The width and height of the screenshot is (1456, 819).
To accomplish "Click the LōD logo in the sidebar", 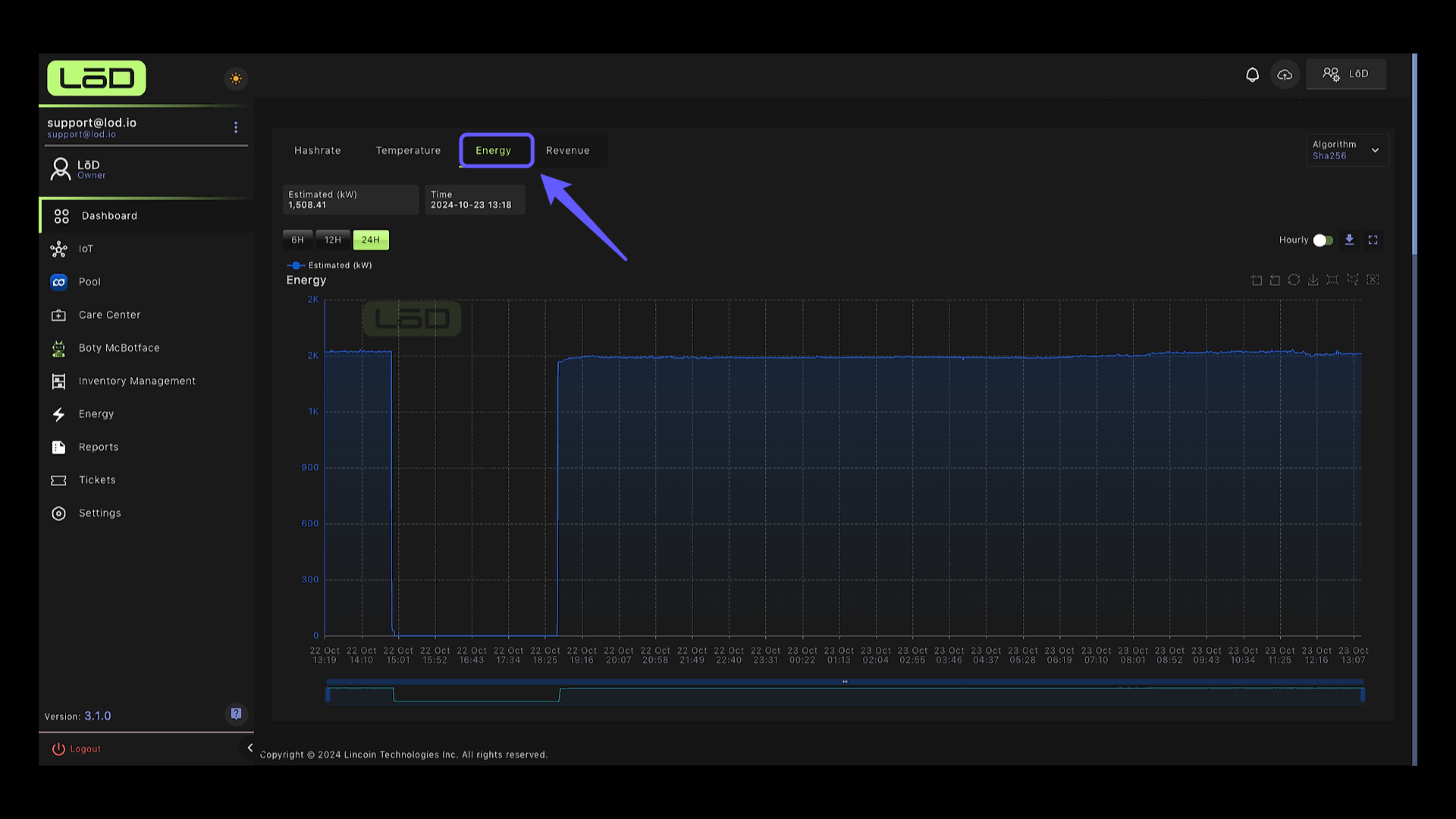I will click(97, 78).
